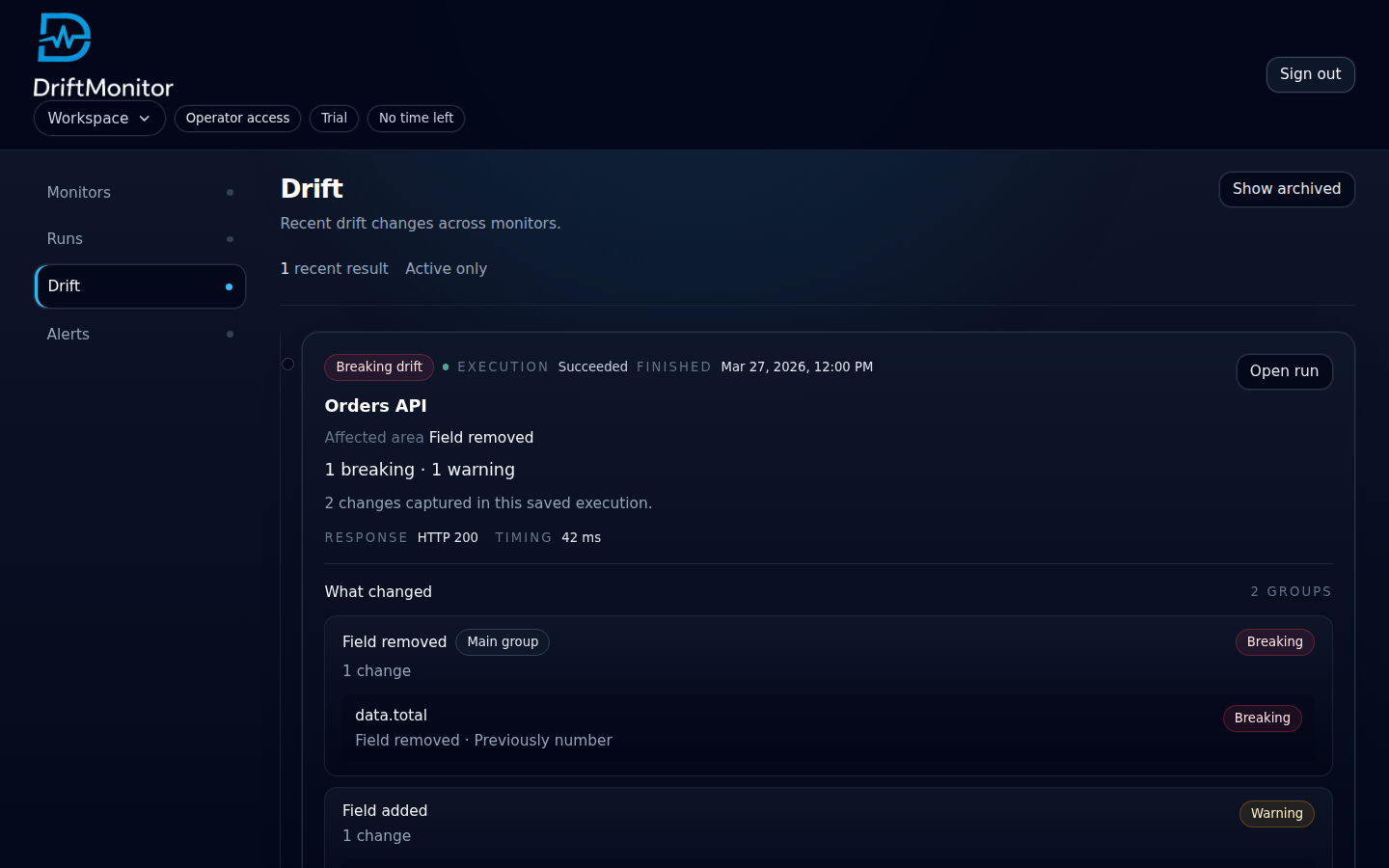Screen dimensions: 1389x868
Task: Open the Workspace dropdown
Action: (x=99, y=118)
